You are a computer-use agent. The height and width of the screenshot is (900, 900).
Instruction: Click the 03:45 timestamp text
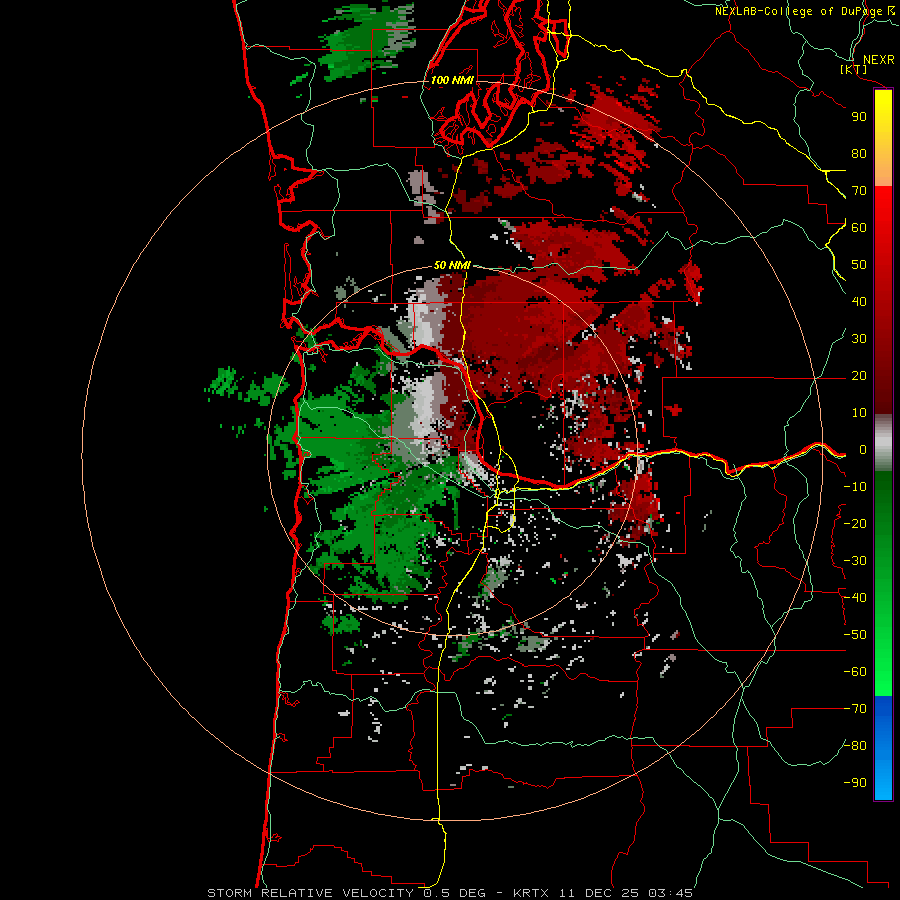[670, 893]
